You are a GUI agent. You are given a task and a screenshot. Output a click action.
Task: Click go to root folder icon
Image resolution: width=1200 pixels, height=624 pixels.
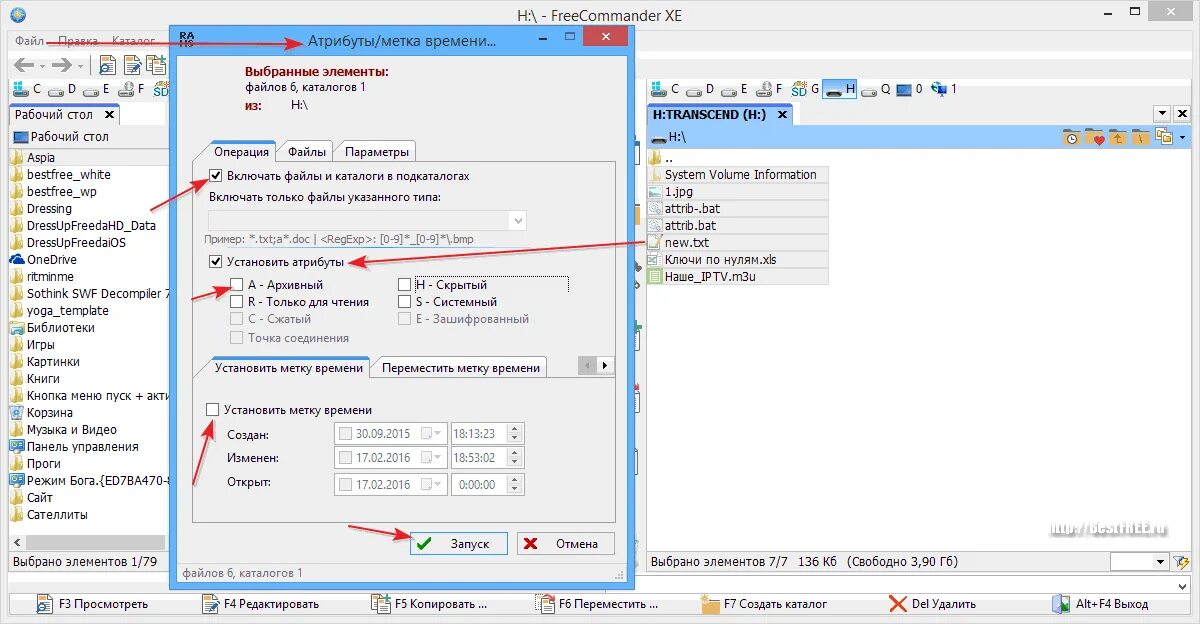(x=1140, y=137)
